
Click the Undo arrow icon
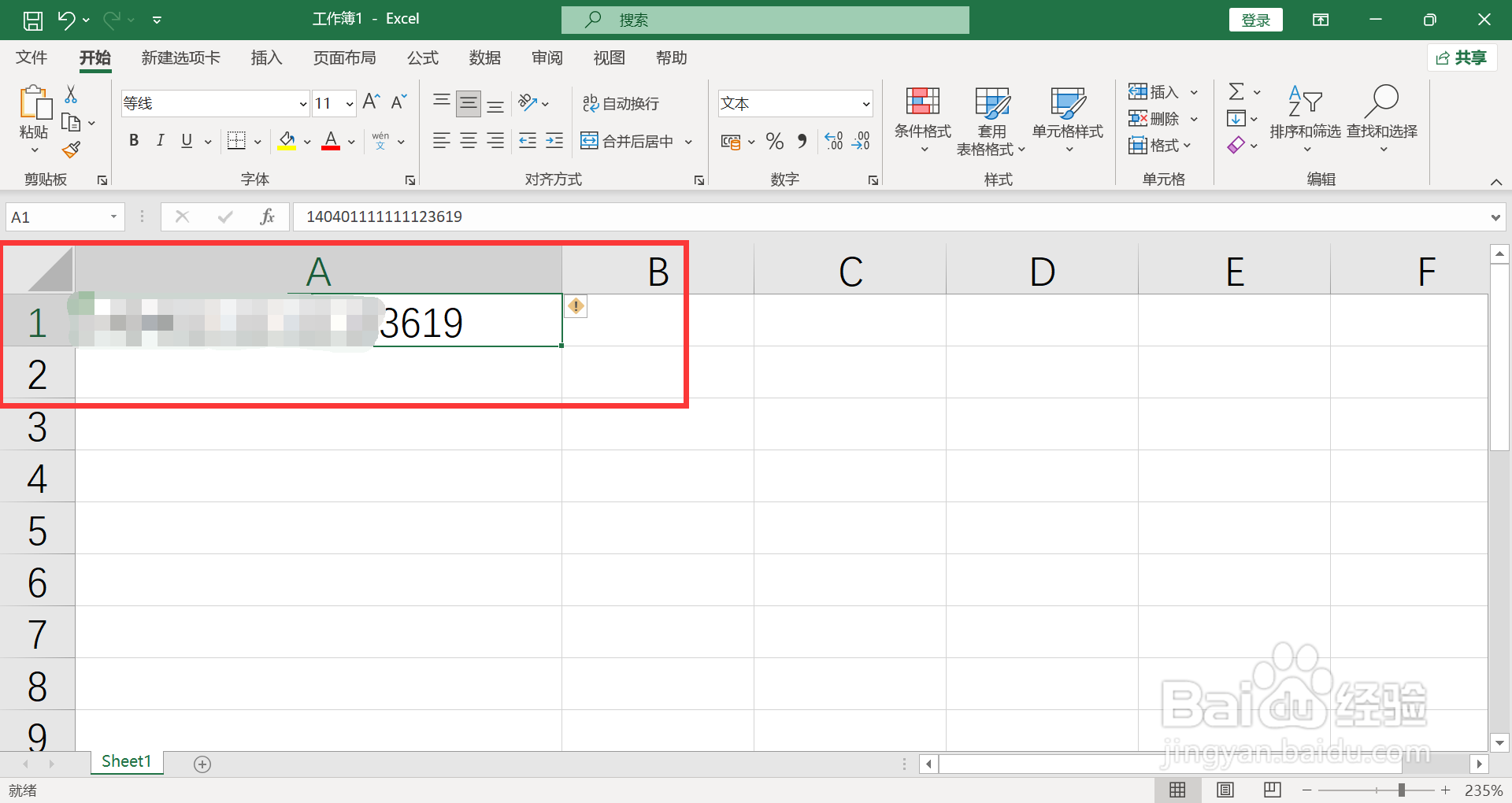point(66,20)
